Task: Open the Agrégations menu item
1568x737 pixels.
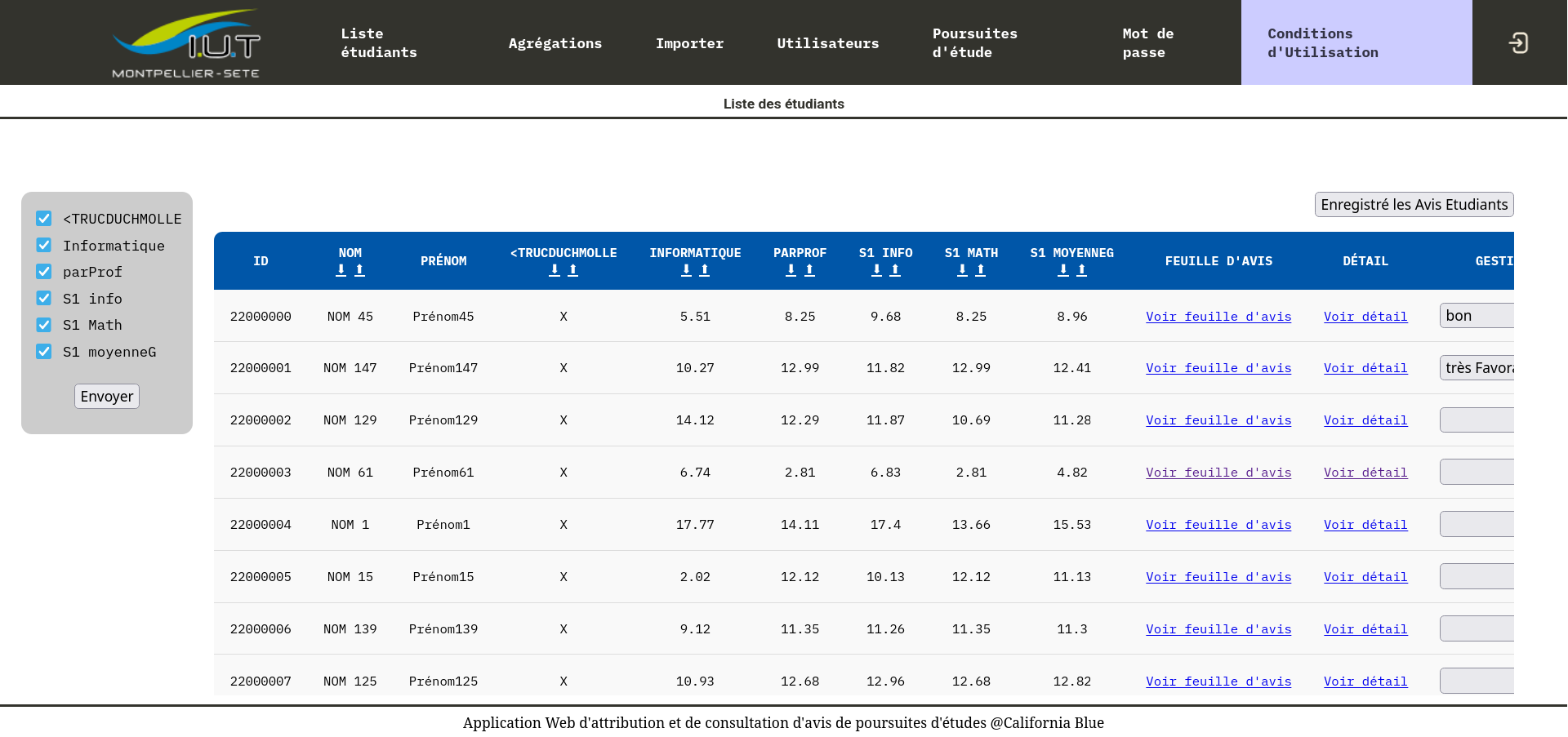Action: pos(555,43)
